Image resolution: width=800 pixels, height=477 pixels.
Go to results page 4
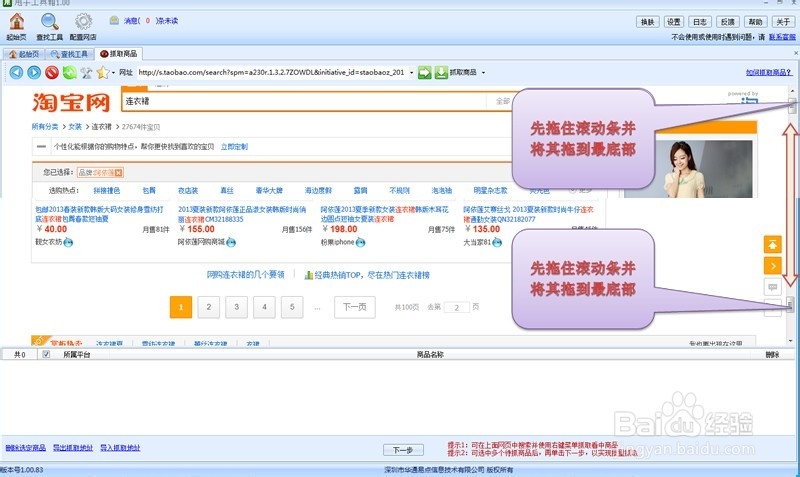click(264, 307)
